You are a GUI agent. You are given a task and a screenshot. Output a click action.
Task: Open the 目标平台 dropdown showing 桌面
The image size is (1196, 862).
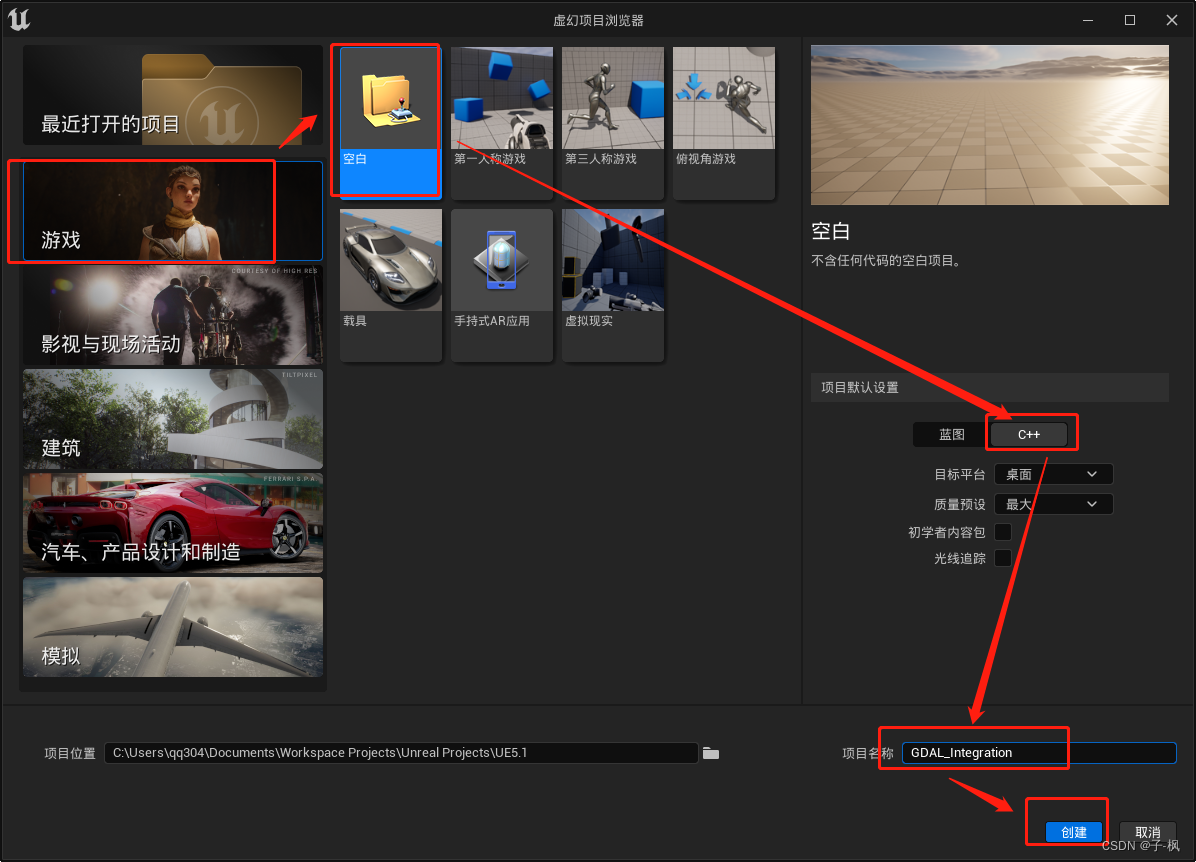point(1053,474)
